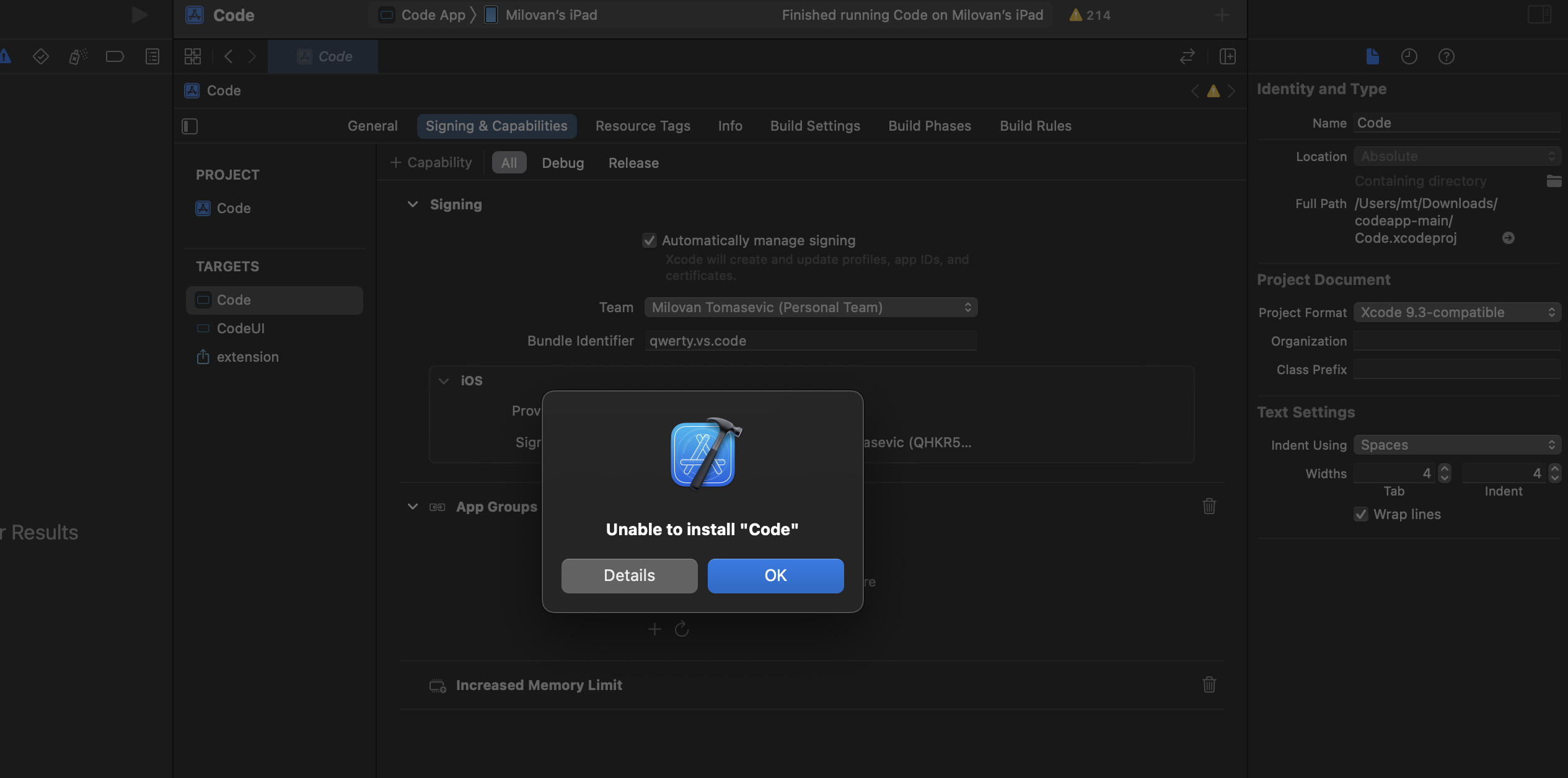Click the Tab width stepper
Viewport: 1568px width, 778px height.
1445,473
